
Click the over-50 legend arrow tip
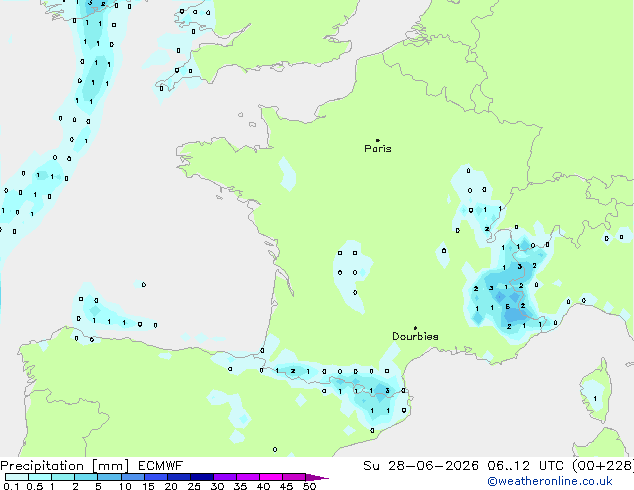(317, 477)
